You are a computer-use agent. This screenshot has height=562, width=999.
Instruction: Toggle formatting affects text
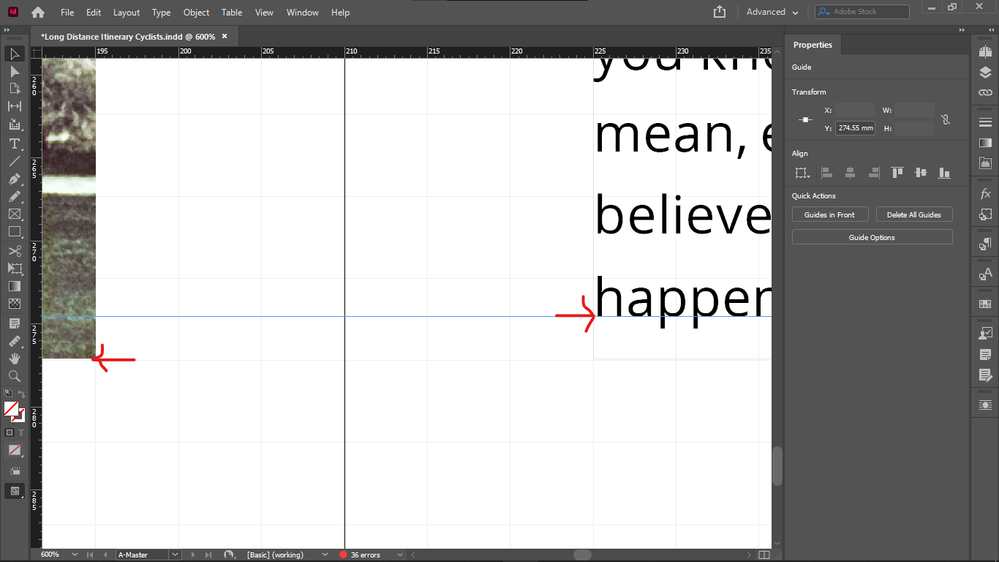(x=20, y=432)
